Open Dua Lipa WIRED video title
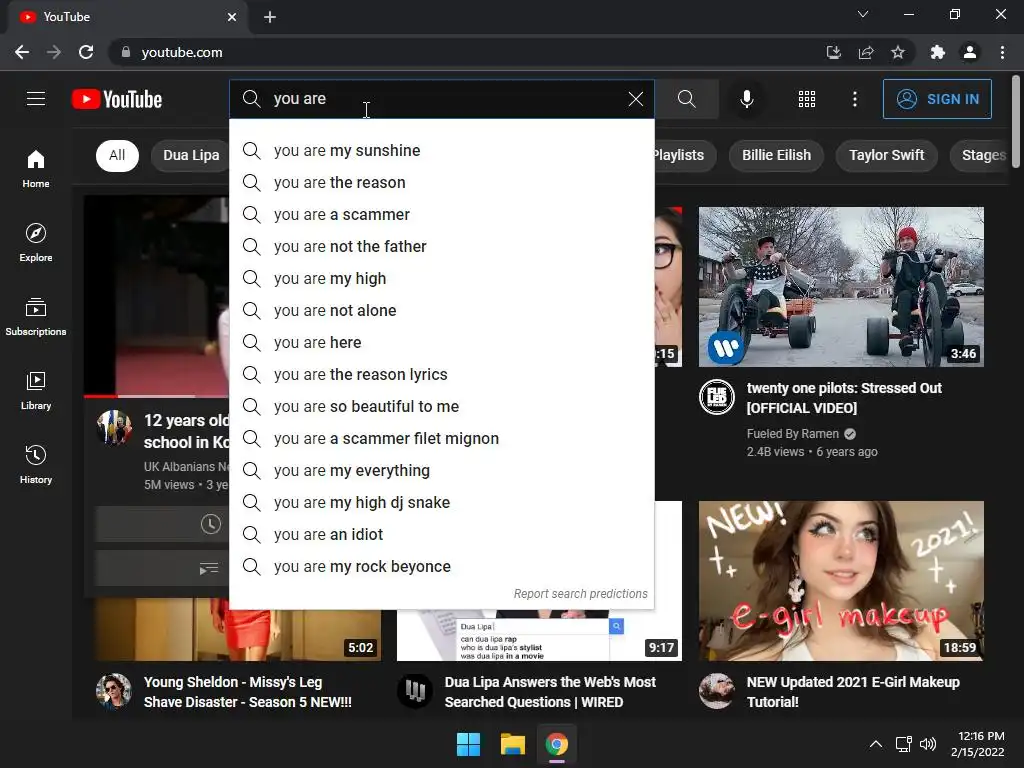1024x768 pixels. (x=550, y=692)
